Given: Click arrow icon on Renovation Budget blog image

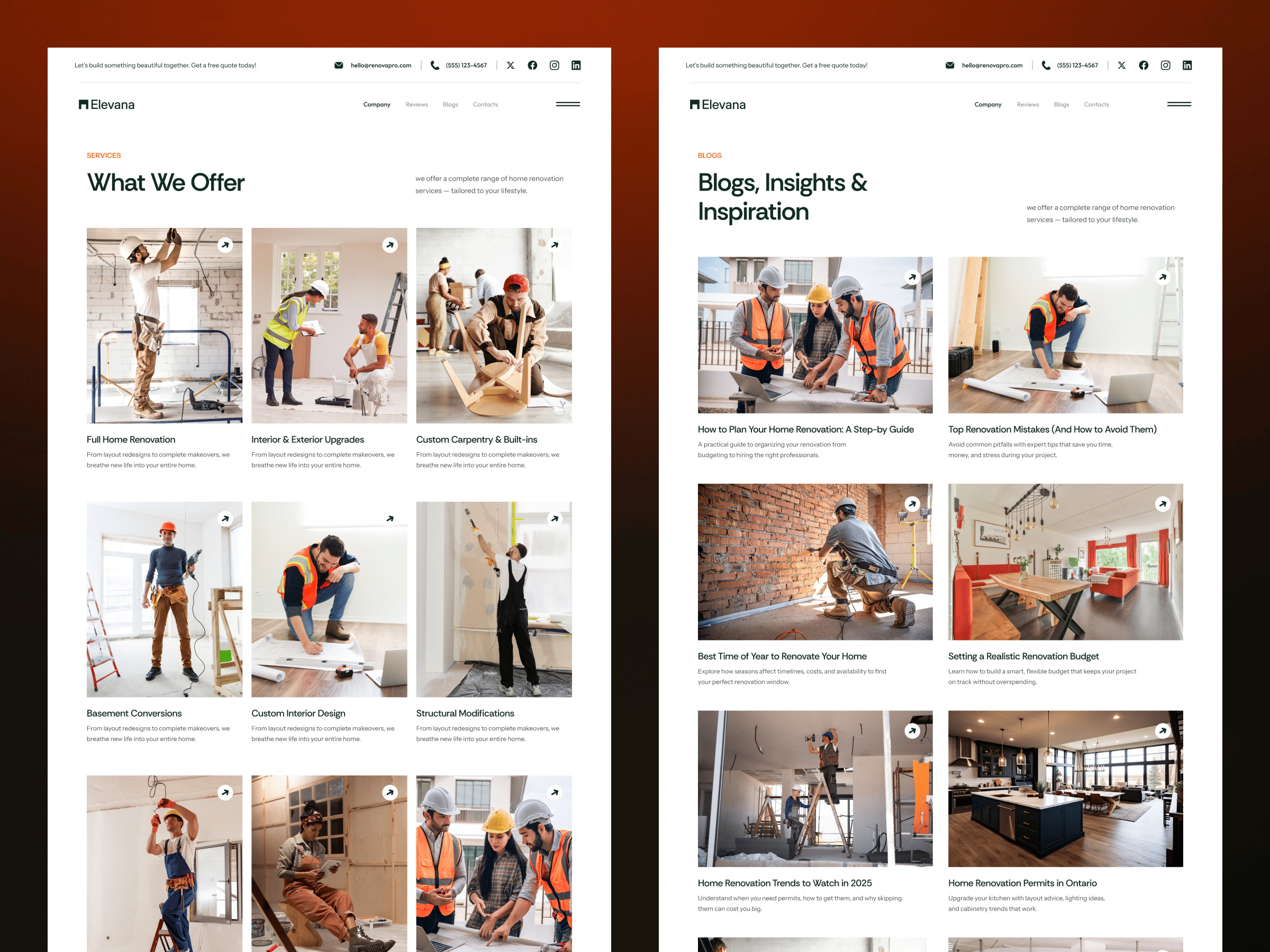Looking at the screenshot, I should 1162,504.
